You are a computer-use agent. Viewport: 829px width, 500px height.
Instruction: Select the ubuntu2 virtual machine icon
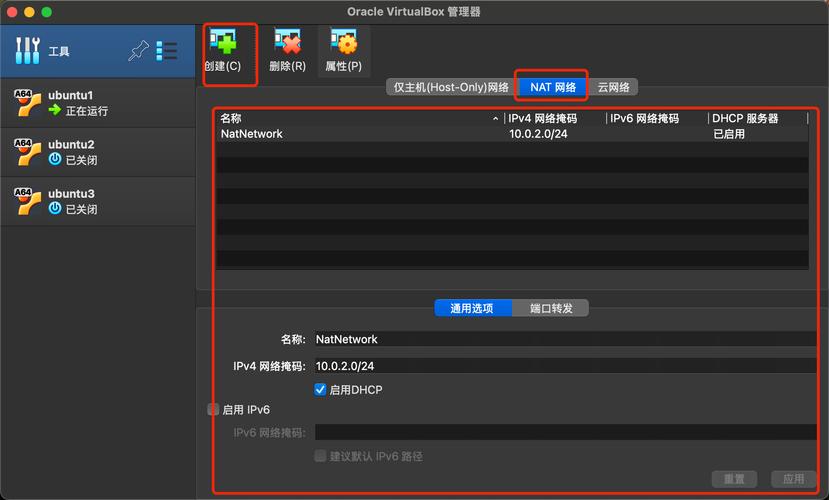[x=27, y=152]
